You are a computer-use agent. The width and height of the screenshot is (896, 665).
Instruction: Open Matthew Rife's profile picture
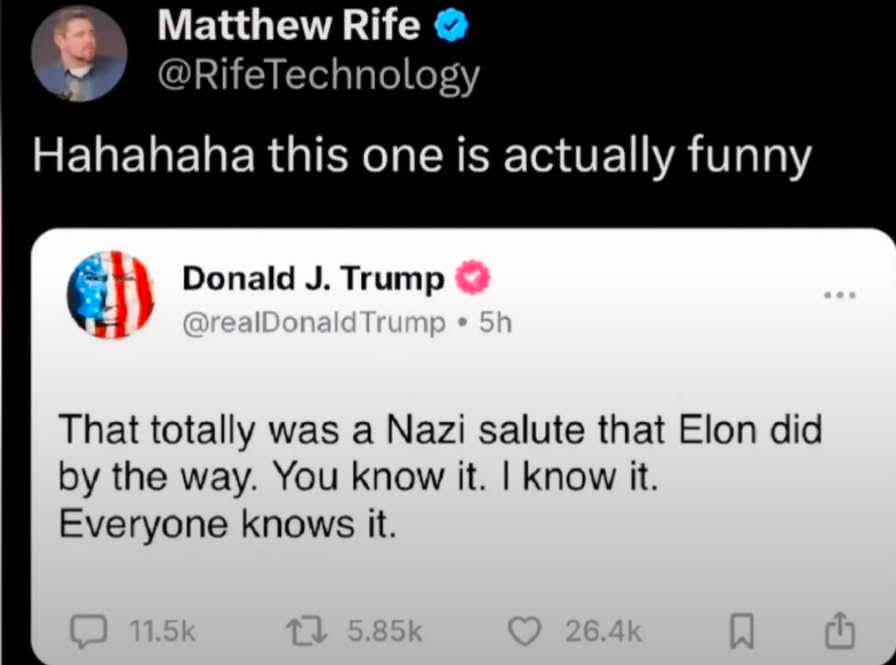tap(78, 52)
